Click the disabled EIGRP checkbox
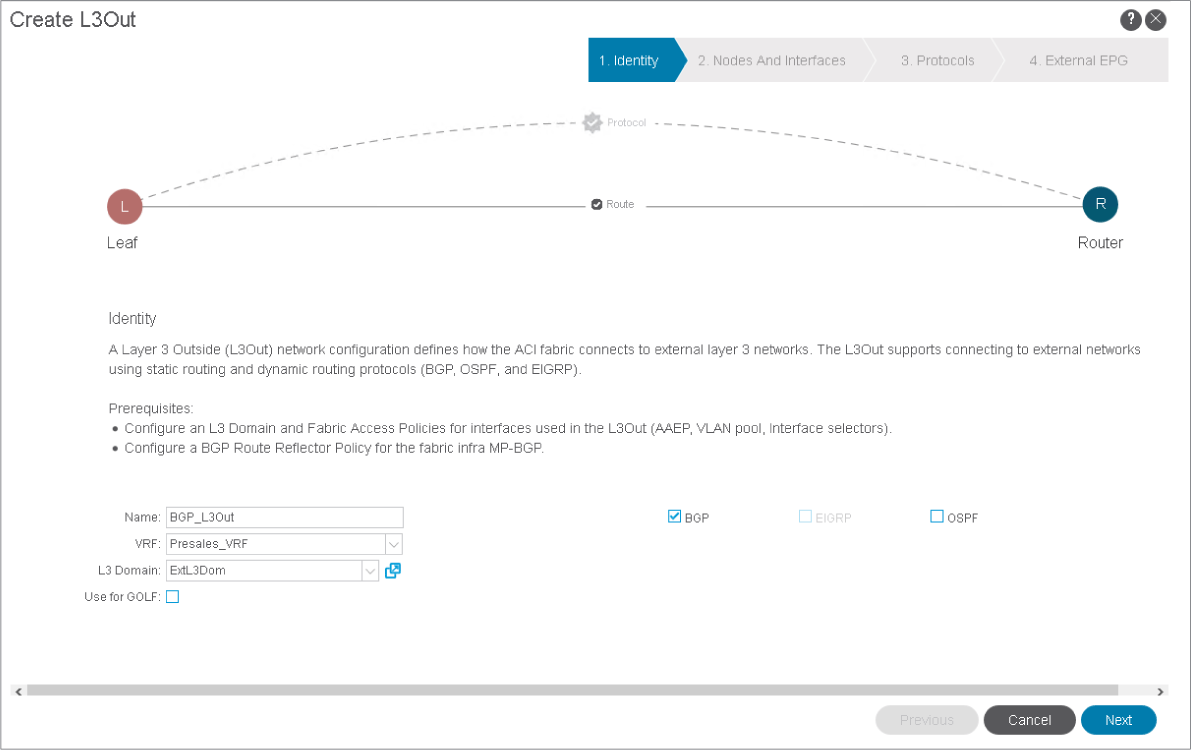Screen dimensions: 1191x750 [805, 517]
